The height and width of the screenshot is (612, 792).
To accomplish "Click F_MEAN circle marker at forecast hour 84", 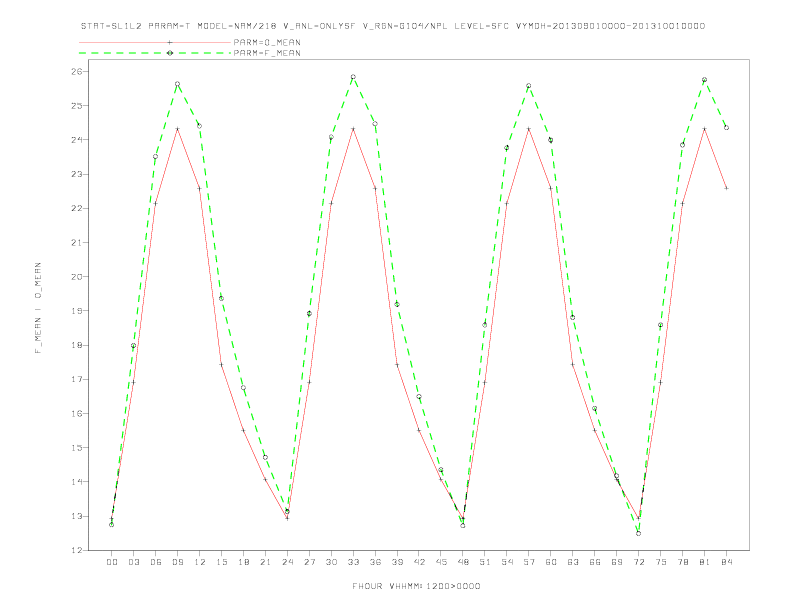I will 726,128.
